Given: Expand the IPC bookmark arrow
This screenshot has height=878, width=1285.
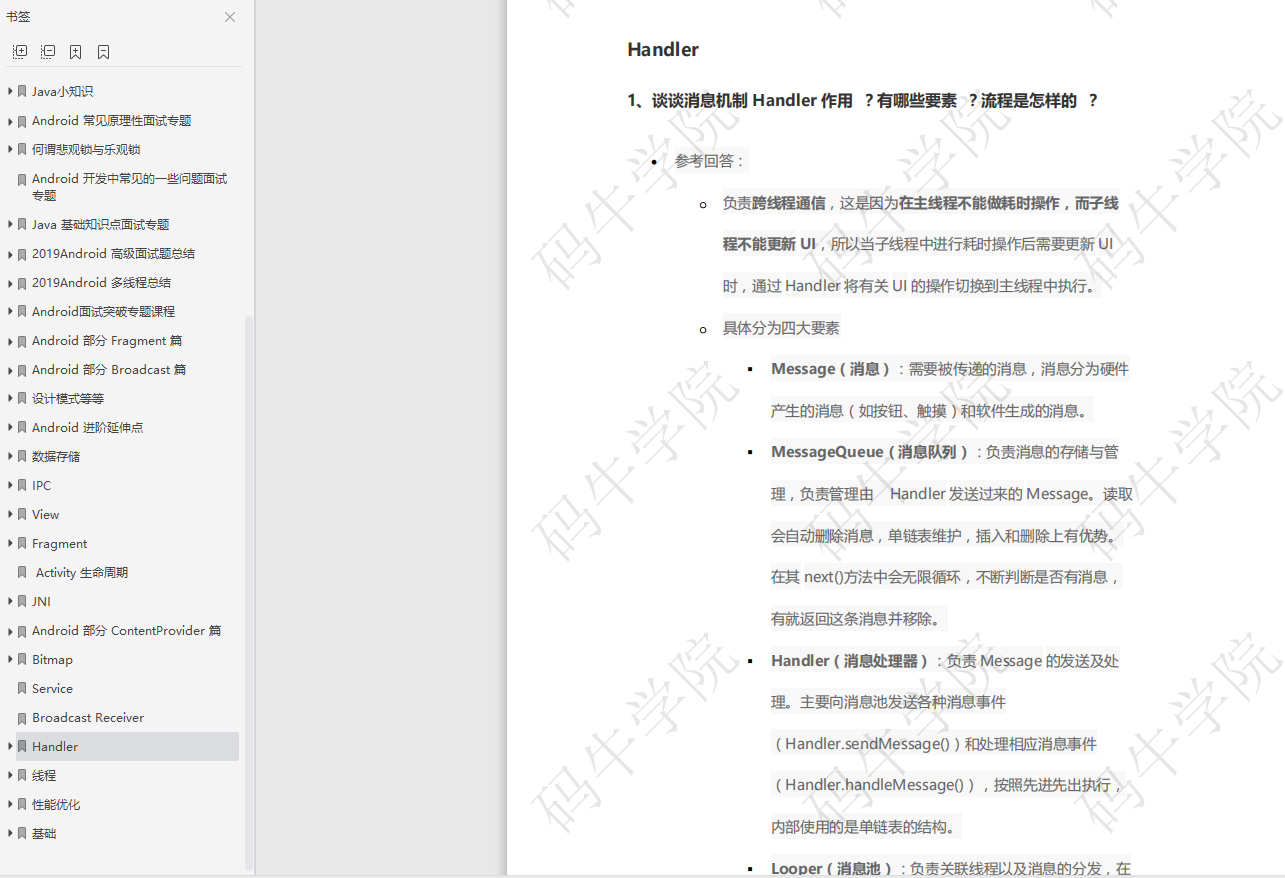Looking at the screenshot, I should [x=10, y=485].
